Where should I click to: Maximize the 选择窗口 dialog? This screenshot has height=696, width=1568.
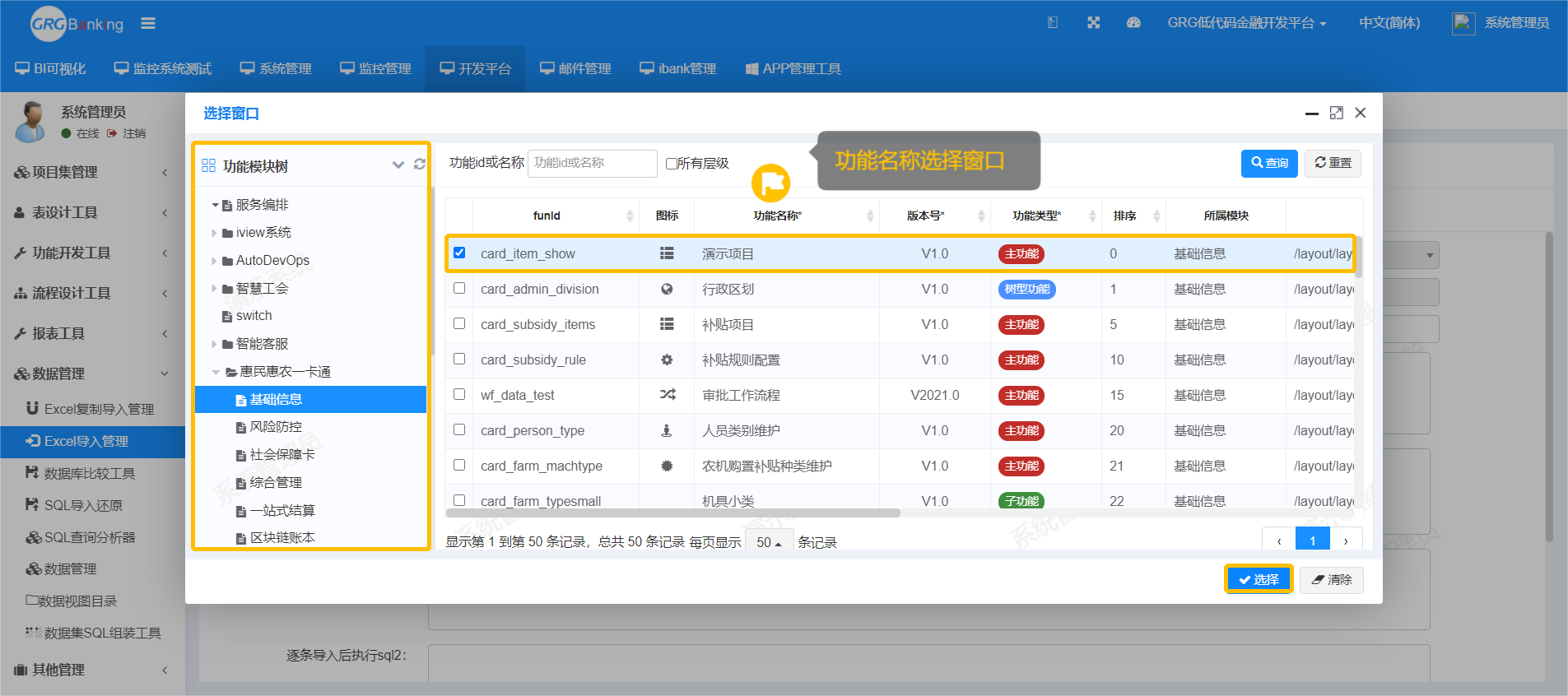(1337, 113)
